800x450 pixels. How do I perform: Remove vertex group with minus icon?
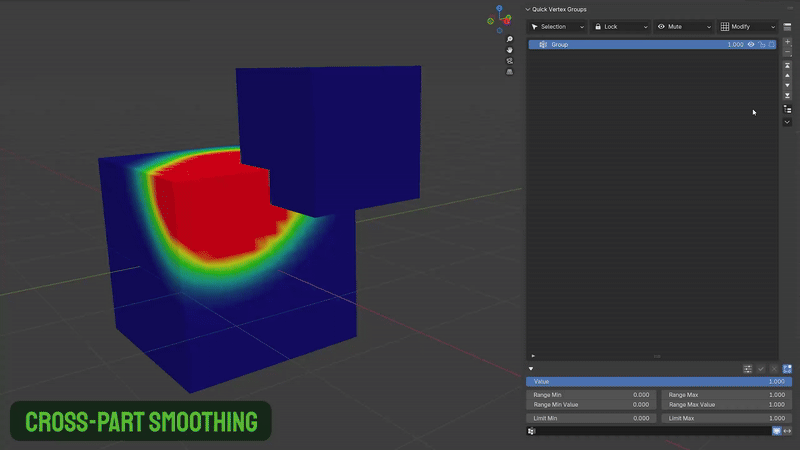tap(787, 52)
